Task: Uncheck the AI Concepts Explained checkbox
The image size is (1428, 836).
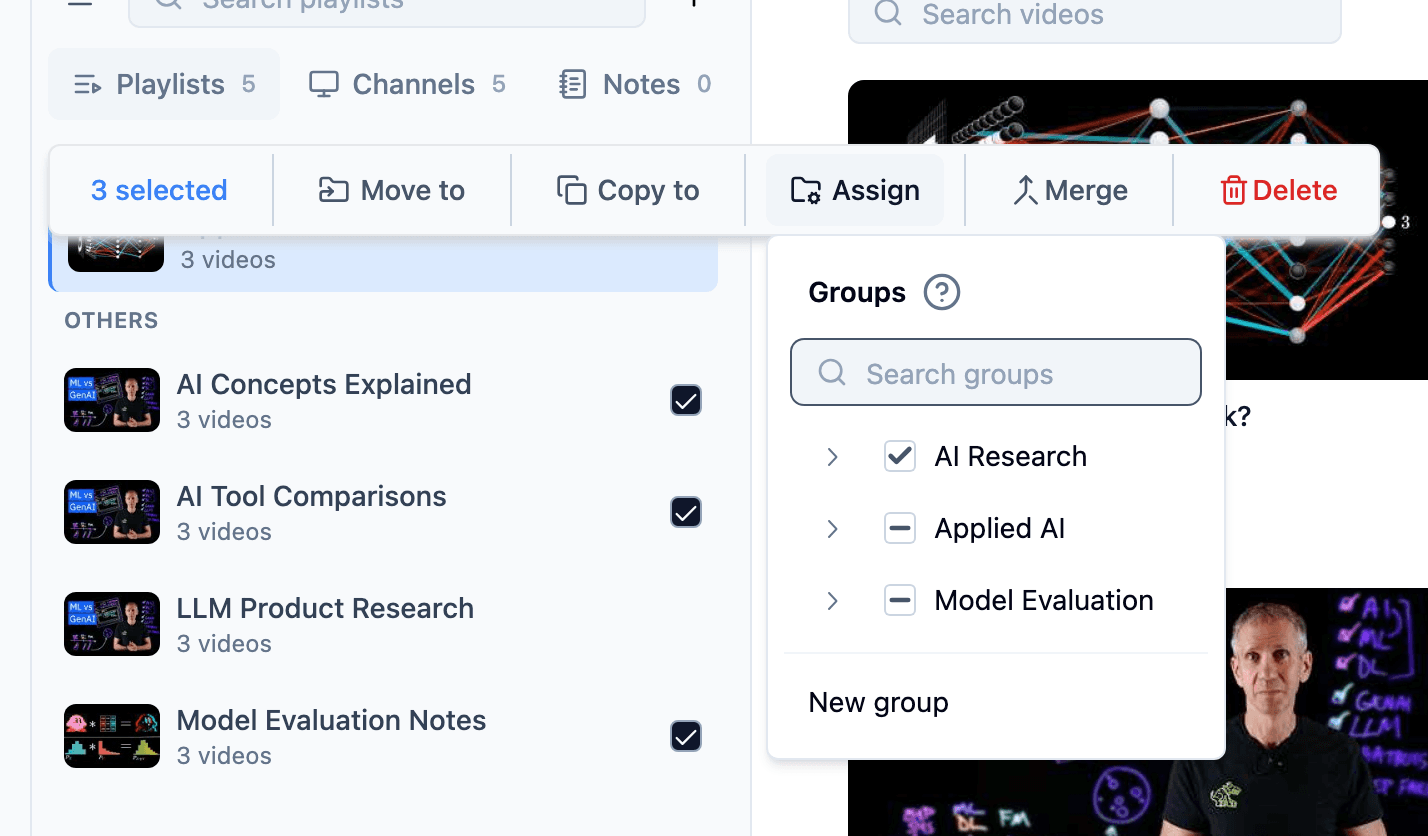Action: pyautogui.click(x=685, y=401)
